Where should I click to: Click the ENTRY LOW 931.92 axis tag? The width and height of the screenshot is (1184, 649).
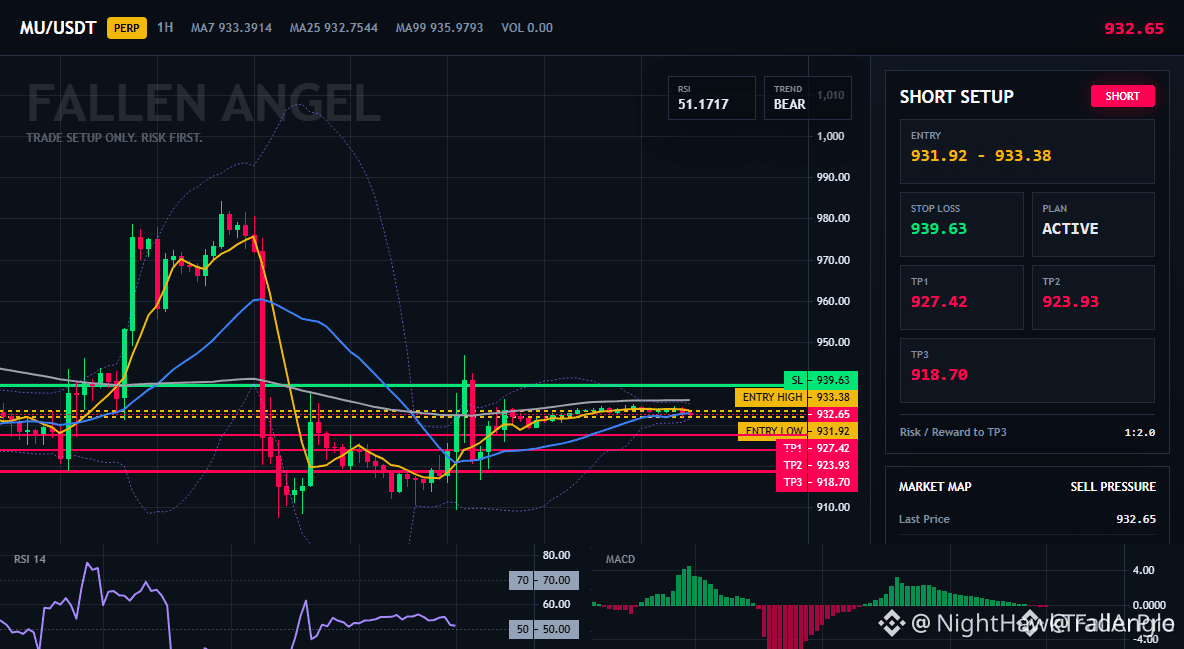click(x=797, y=431)
